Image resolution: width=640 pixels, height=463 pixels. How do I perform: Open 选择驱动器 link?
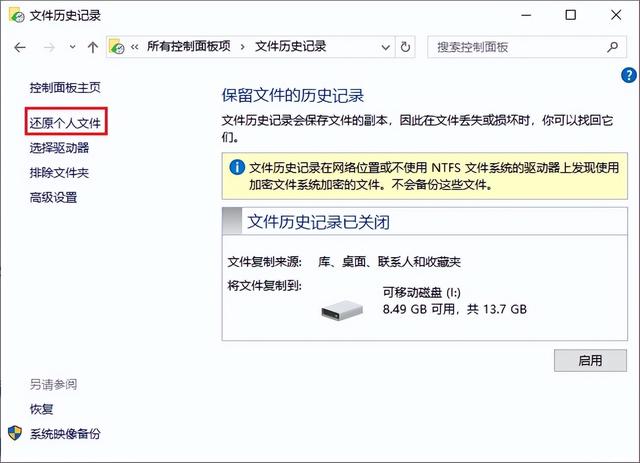(x=59, y=148)
